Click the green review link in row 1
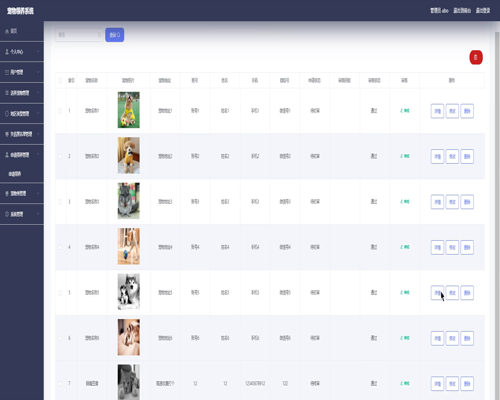The image size is (500, 400). coord(405,111)
